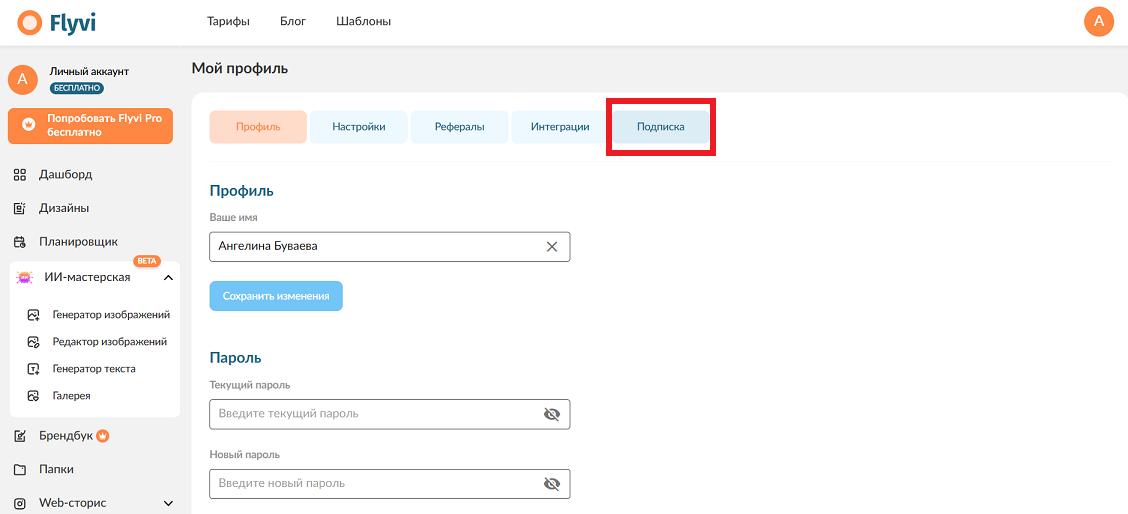This screenshot has height=514, width=1128.
Task: Show the current password via eye icon
Action: tap(552, 414)
